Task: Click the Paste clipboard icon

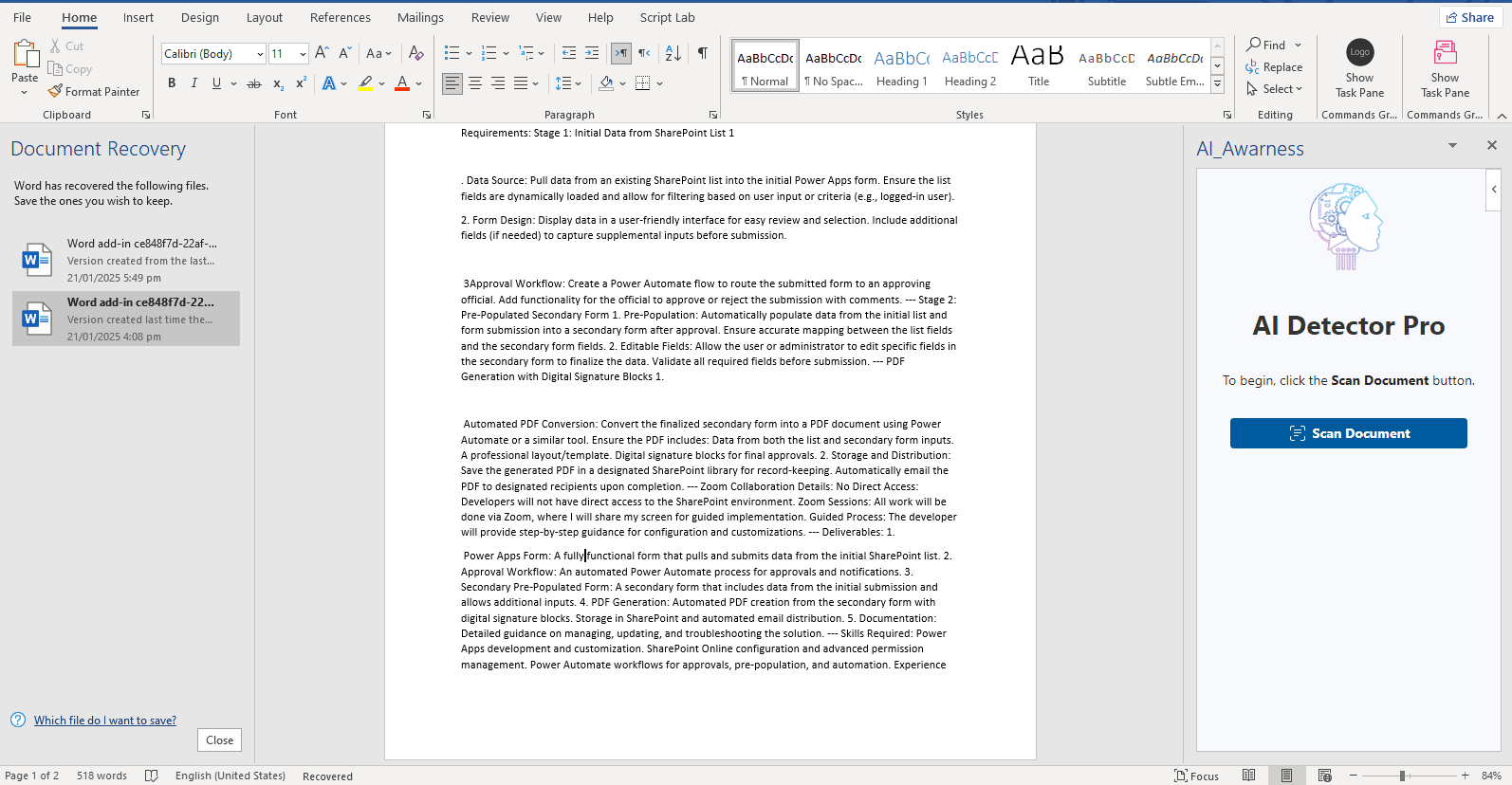Action: pyautogui.click(x=25, y=53)
